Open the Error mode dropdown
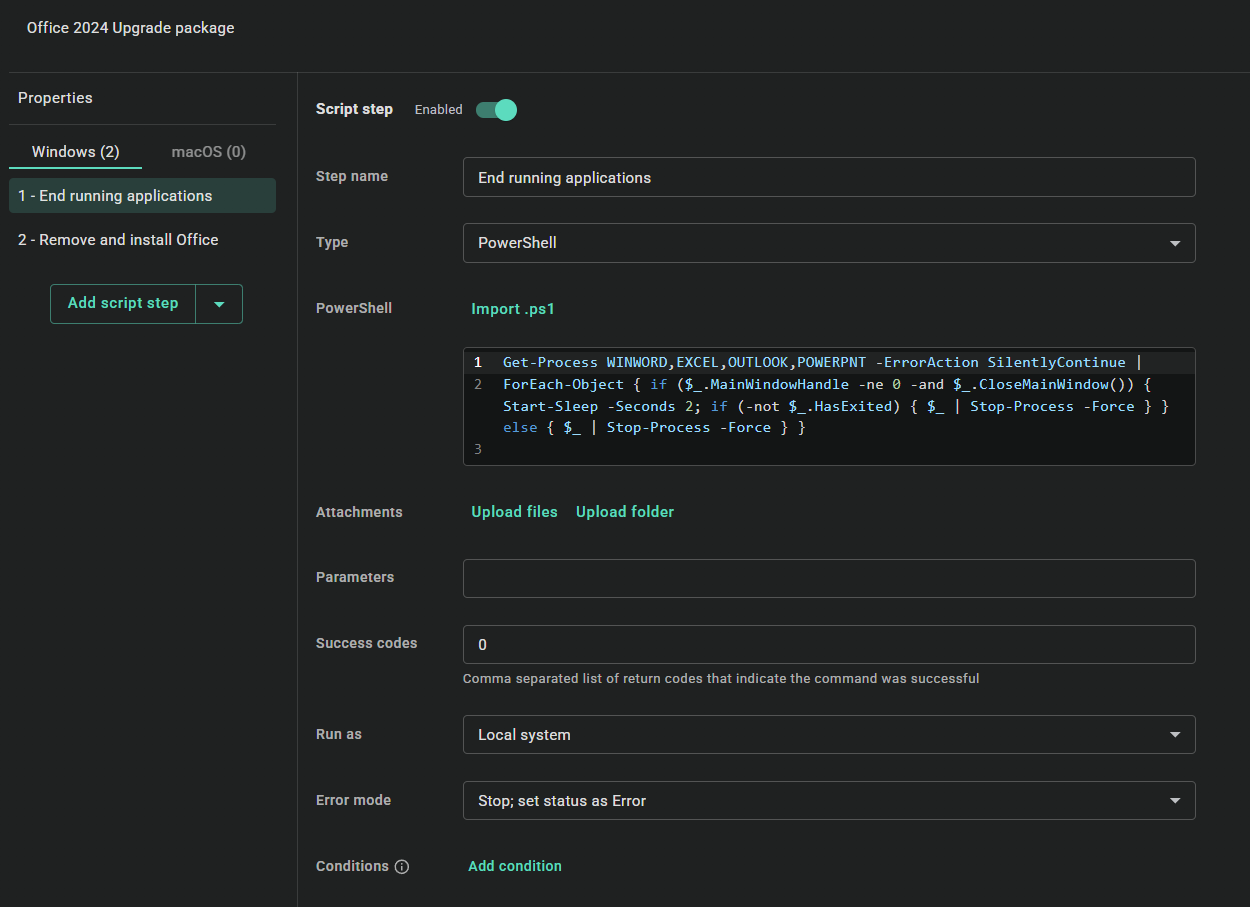 point(828,800)
